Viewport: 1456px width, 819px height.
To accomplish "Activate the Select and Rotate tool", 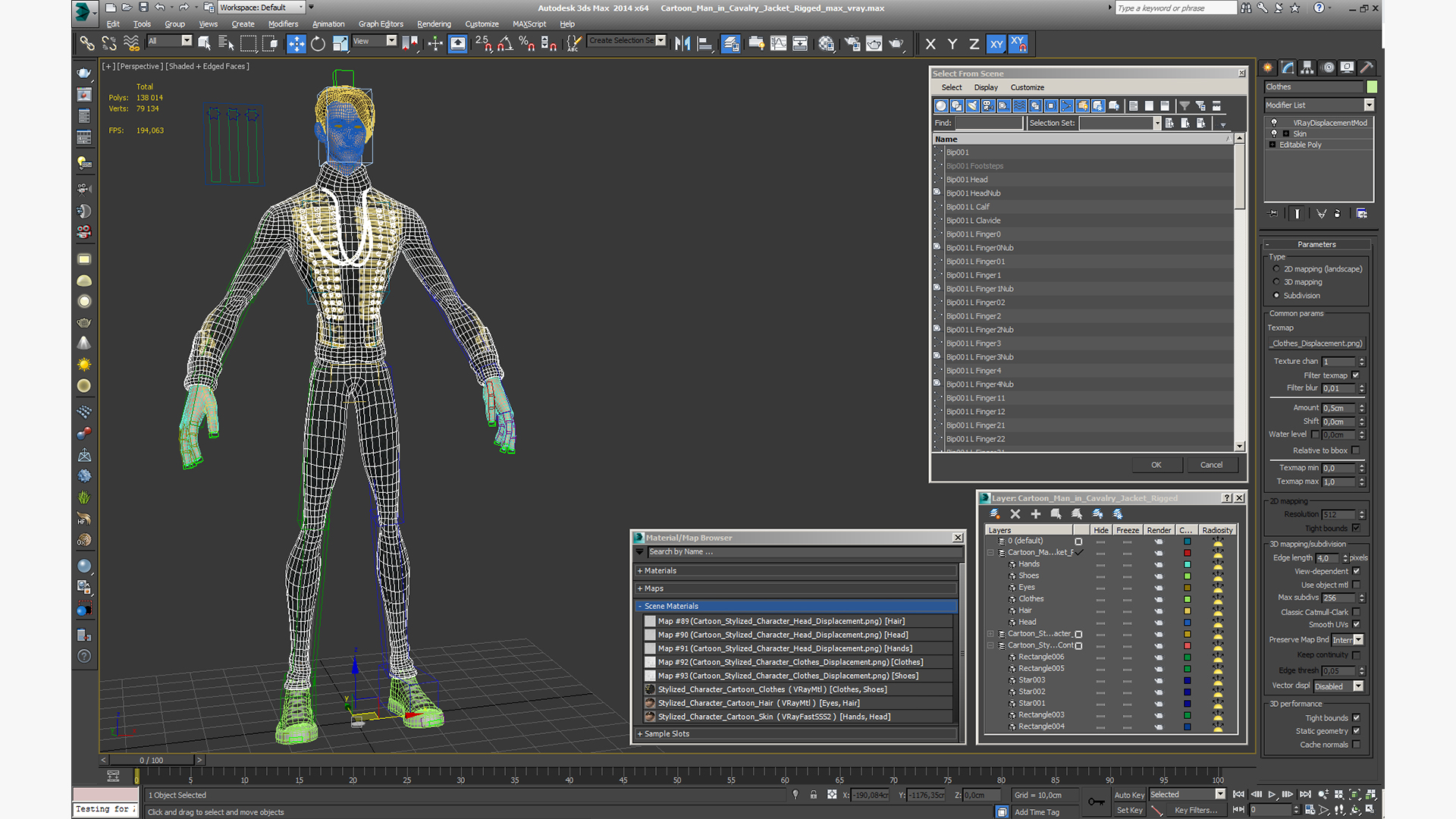I will [x=318, y=43].
